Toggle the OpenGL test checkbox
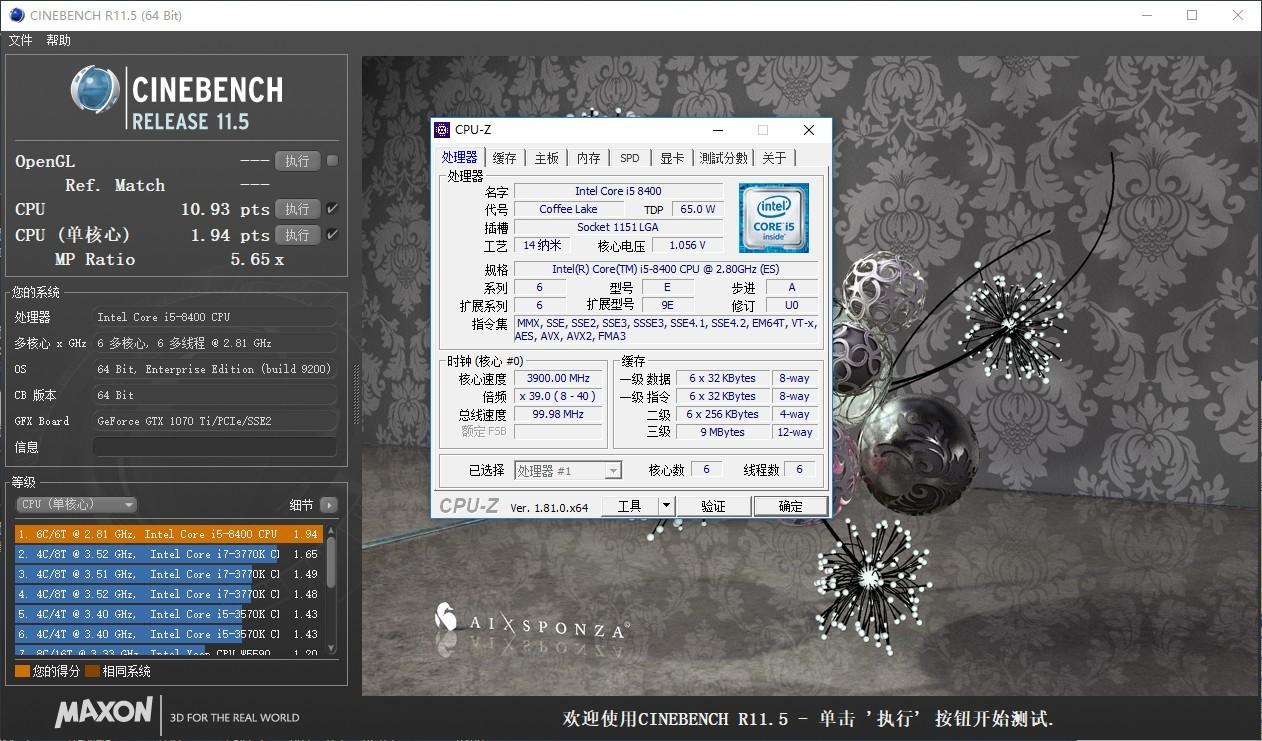Viewport: 1262px width, 741px height. (x=332, y=160)
